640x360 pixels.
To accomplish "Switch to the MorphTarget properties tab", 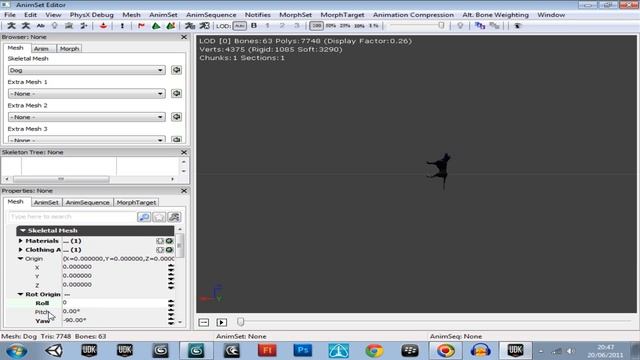I will [x=136, y=202].
